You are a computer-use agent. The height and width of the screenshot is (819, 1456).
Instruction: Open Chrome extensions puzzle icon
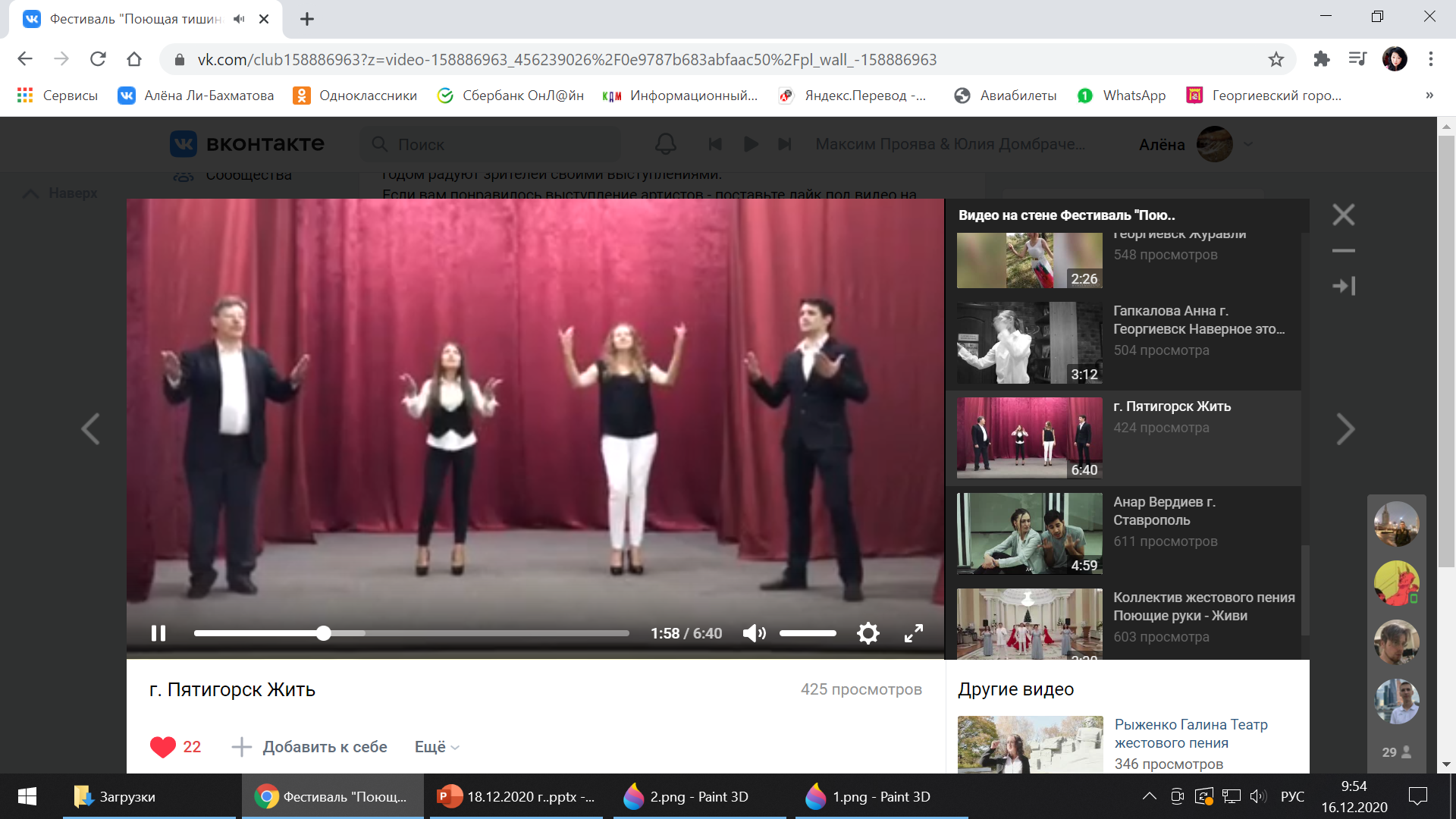(x=1321, y=59)
